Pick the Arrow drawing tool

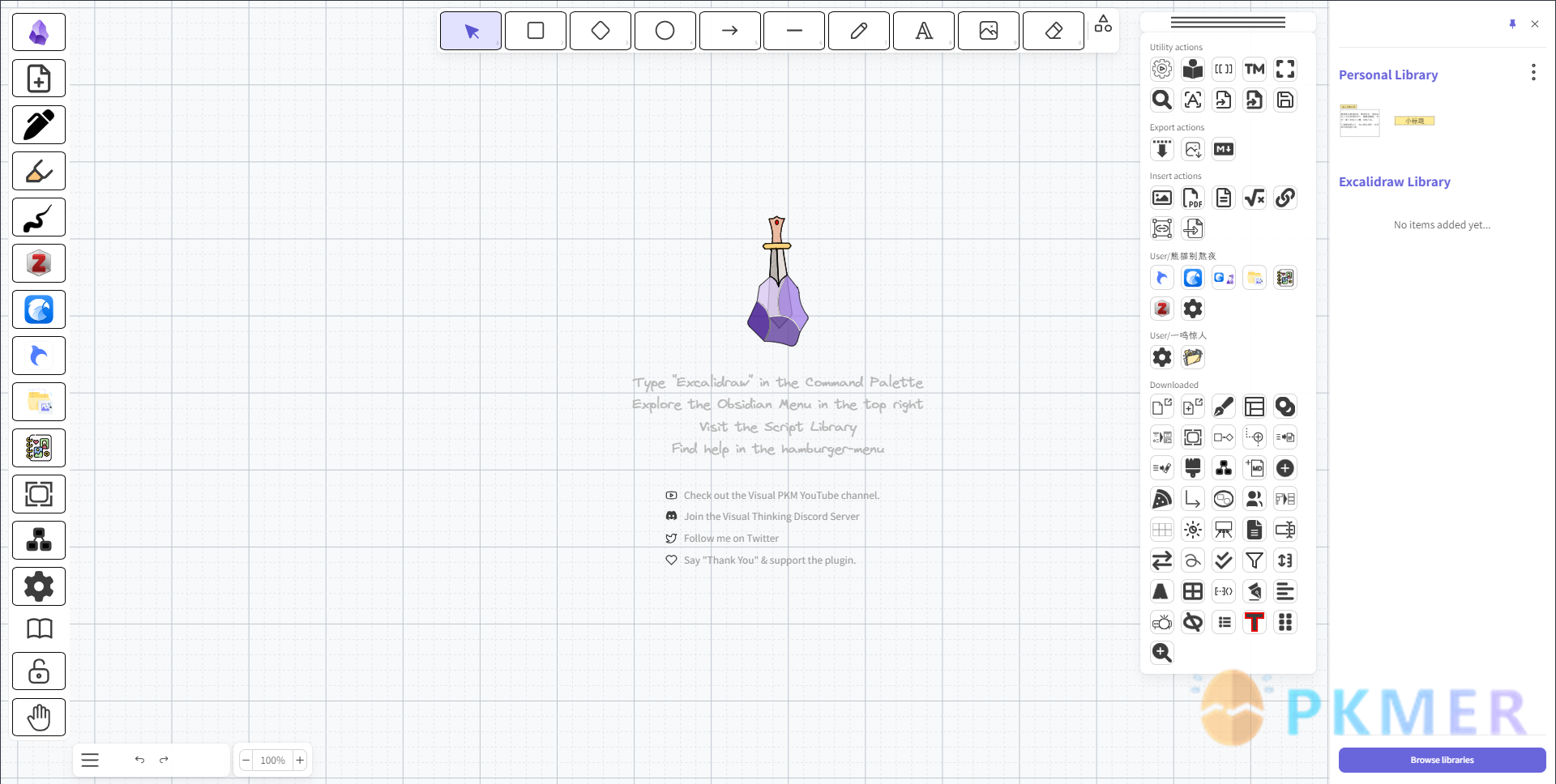pos(729,31)
